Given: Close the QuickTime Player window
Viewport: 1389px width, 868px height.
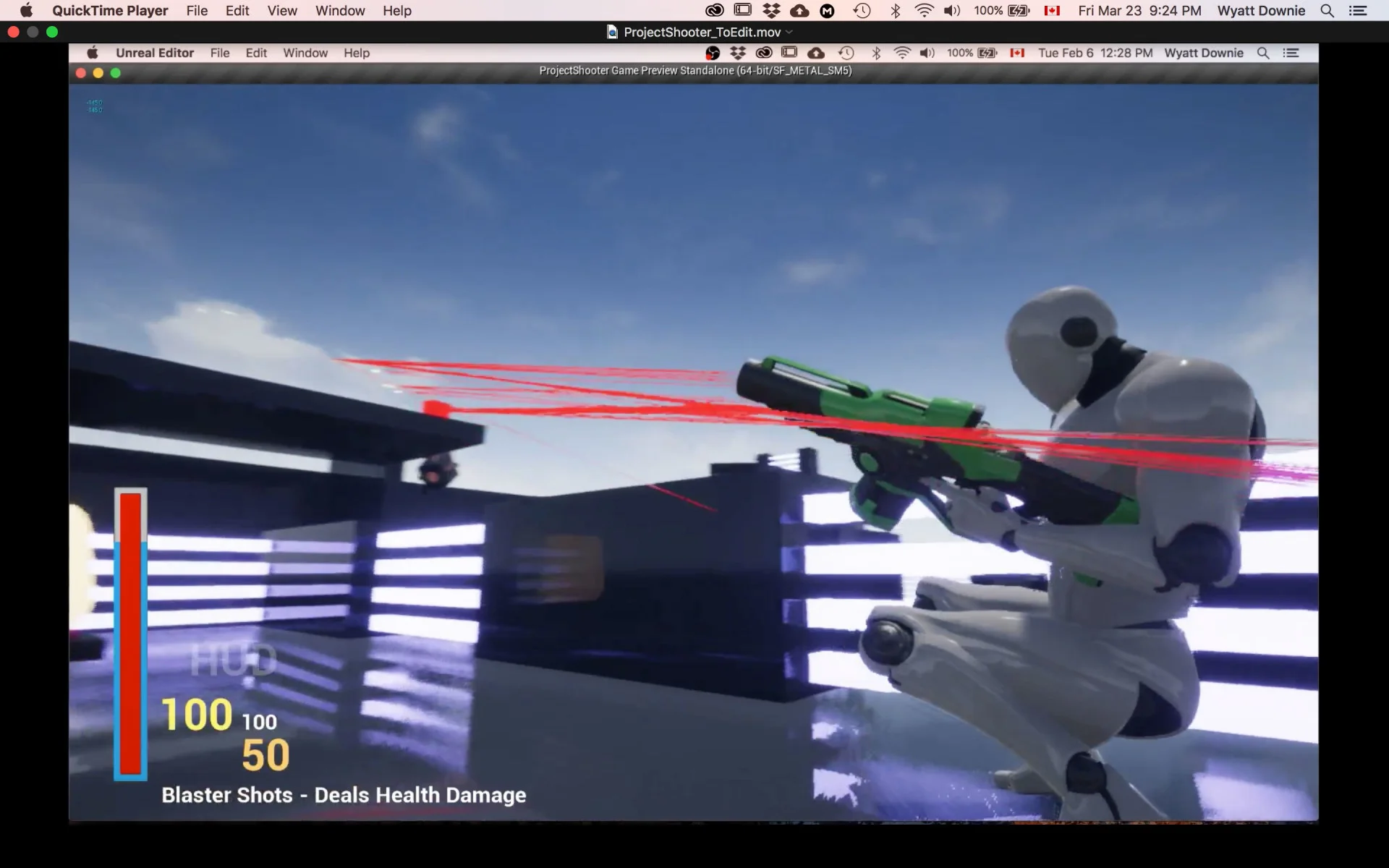Looking at the screenshot, I should [13, 32].
